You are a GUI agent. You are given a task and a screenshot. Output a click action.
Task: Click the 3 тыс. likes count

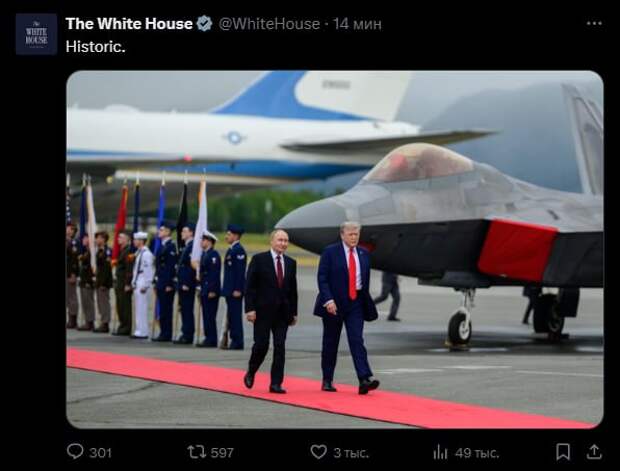tap(351, 453)
